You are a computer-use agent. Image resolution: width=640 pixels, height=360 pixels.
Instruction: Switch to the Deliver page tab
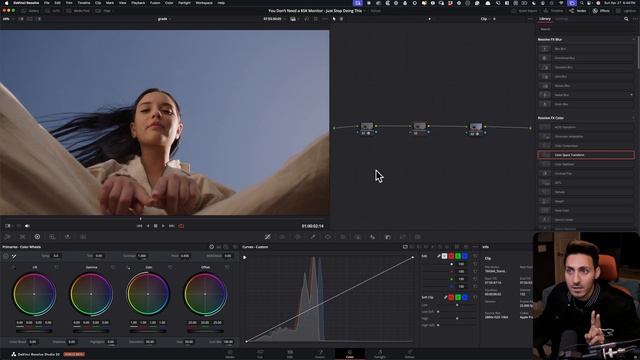coord(410,353)
